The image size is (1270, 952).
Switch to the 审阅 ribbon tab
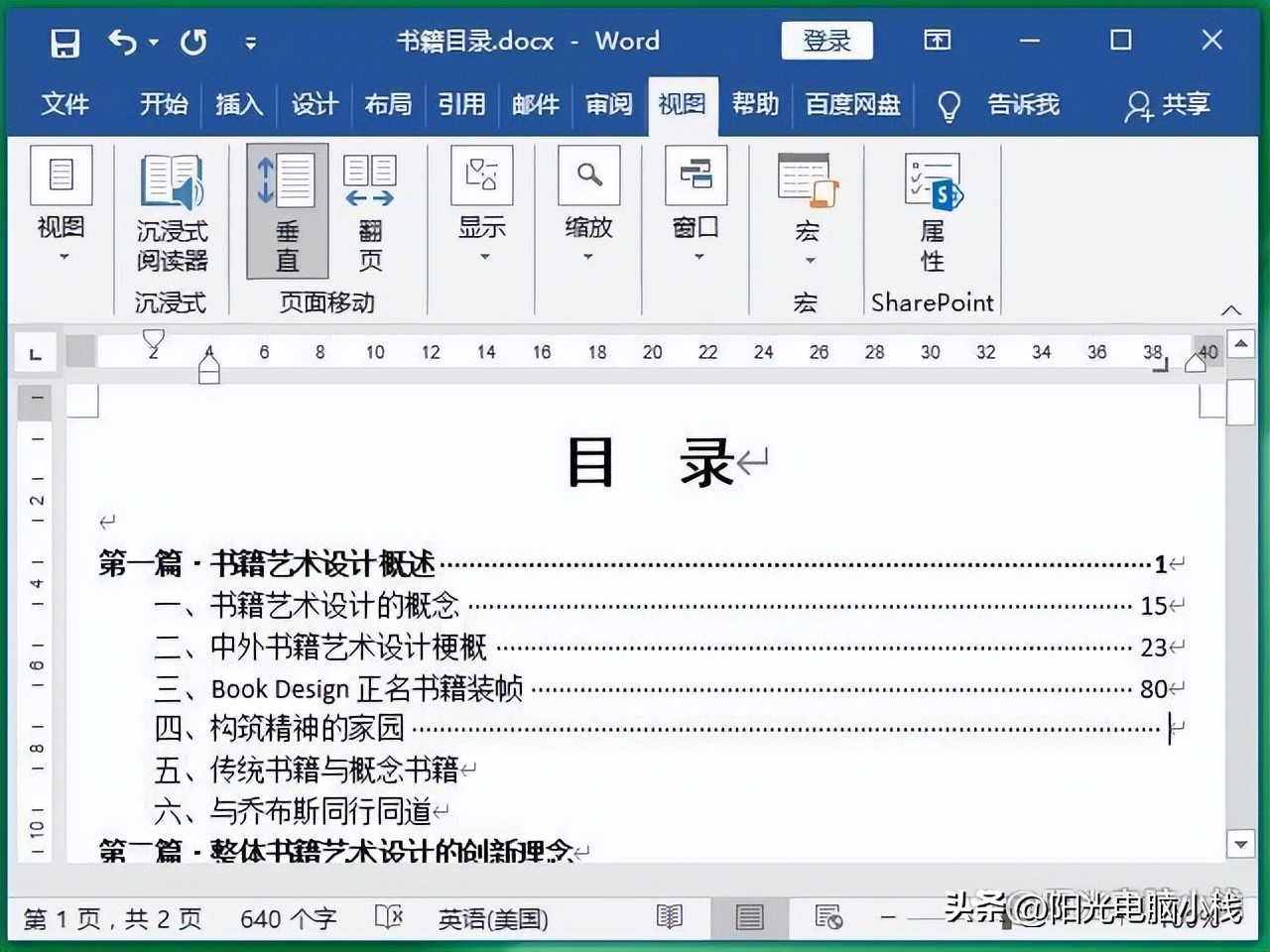click(x=608, y=104)
